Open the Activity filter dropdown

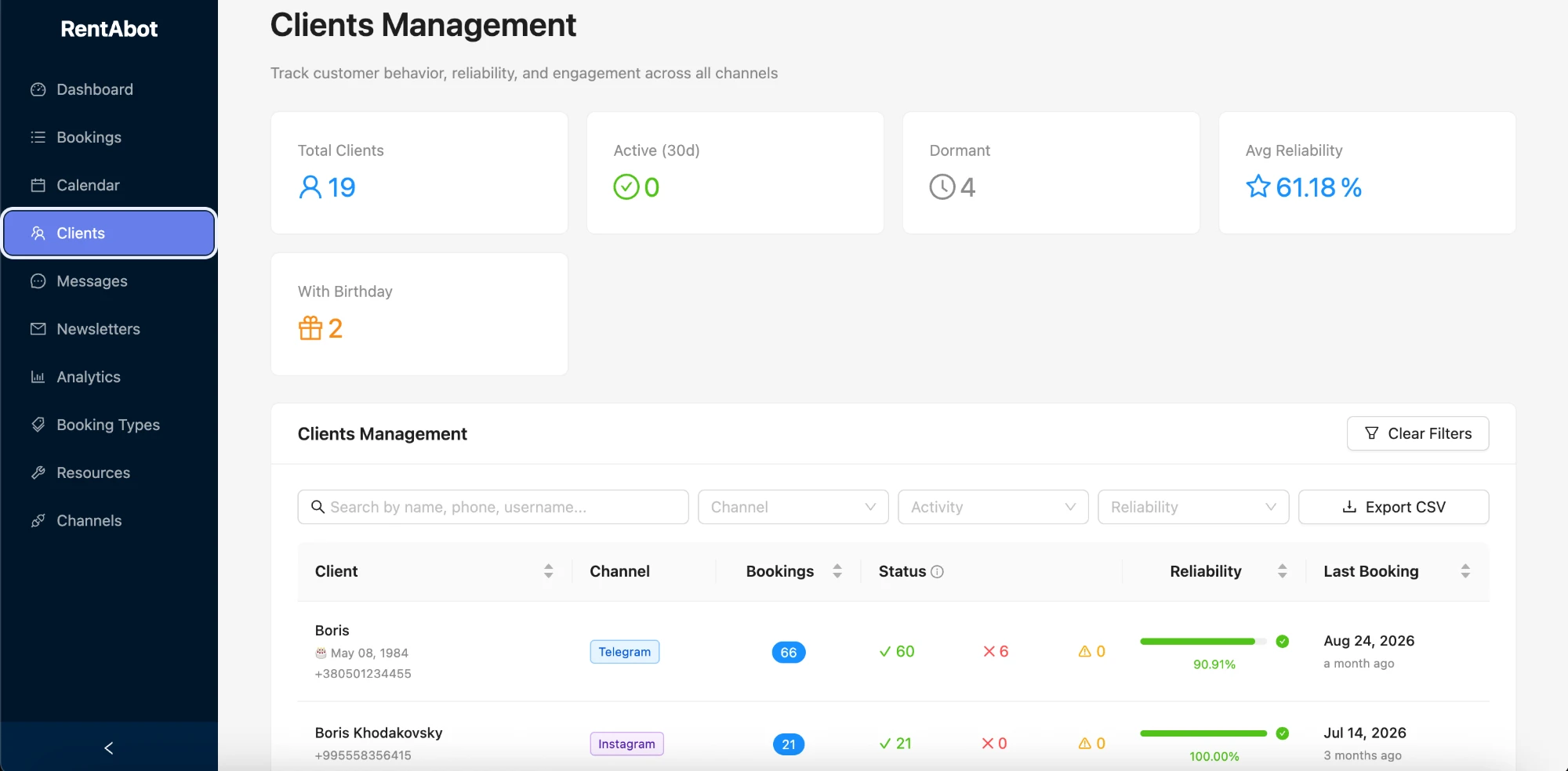[993, 507]
